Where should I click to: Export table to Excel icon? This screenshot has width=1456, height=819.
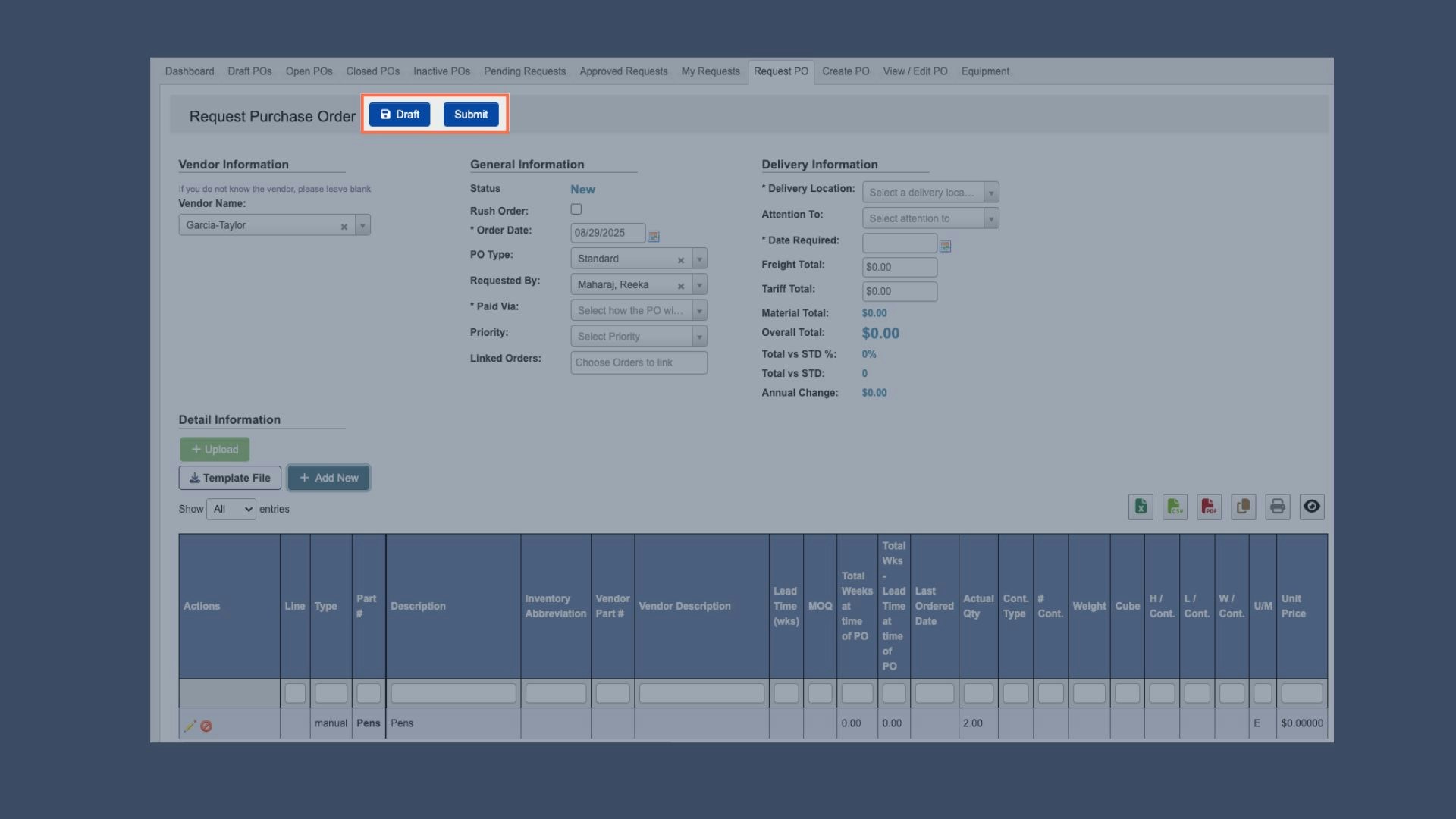pyautogui.click(x=1141, y=507)
